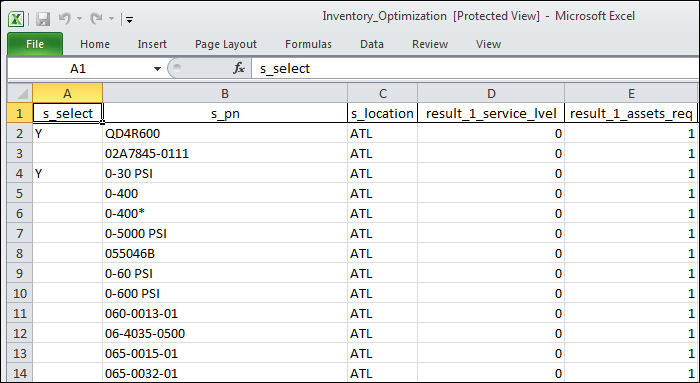Image resolution: width=700 pixels, height=383 pixels.
Task: Select row 1 header
Action: point(20,113)
